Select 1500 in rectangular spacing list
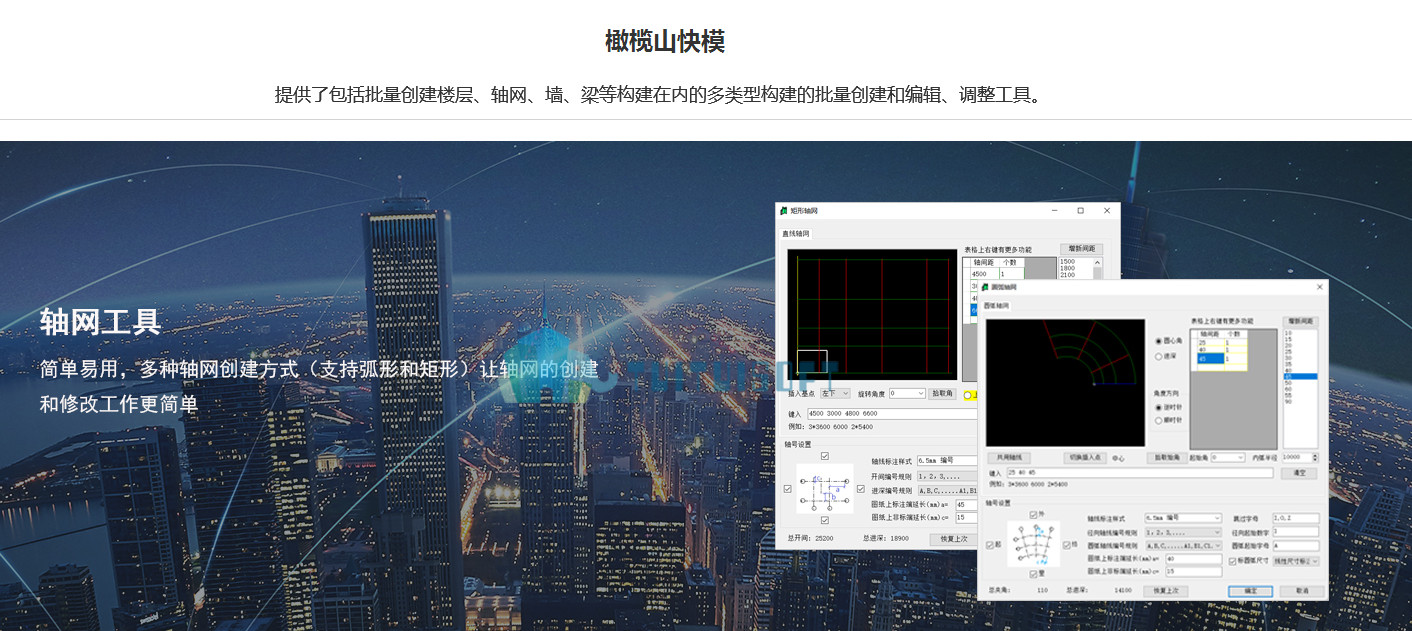Image resolution: width=1412 pixels, height=631 pixels. (x=1067, y=261)
